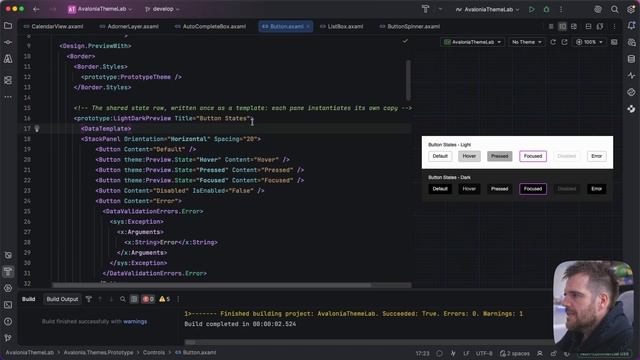The width and height of the screenshot is (640, 360).
Task: Open the Dynamic Program Analysis pulse icon
Action: coord(631,76)
